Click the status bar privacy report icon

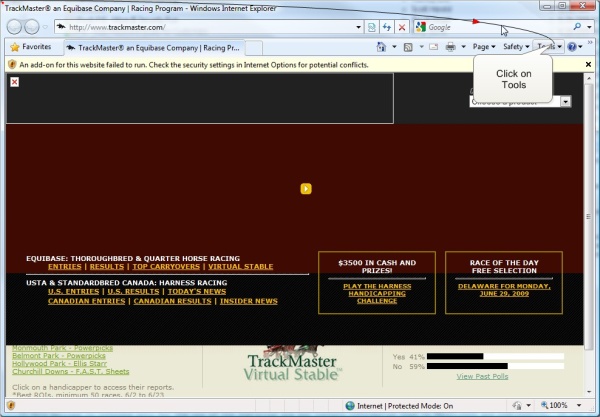coord(517,406)
